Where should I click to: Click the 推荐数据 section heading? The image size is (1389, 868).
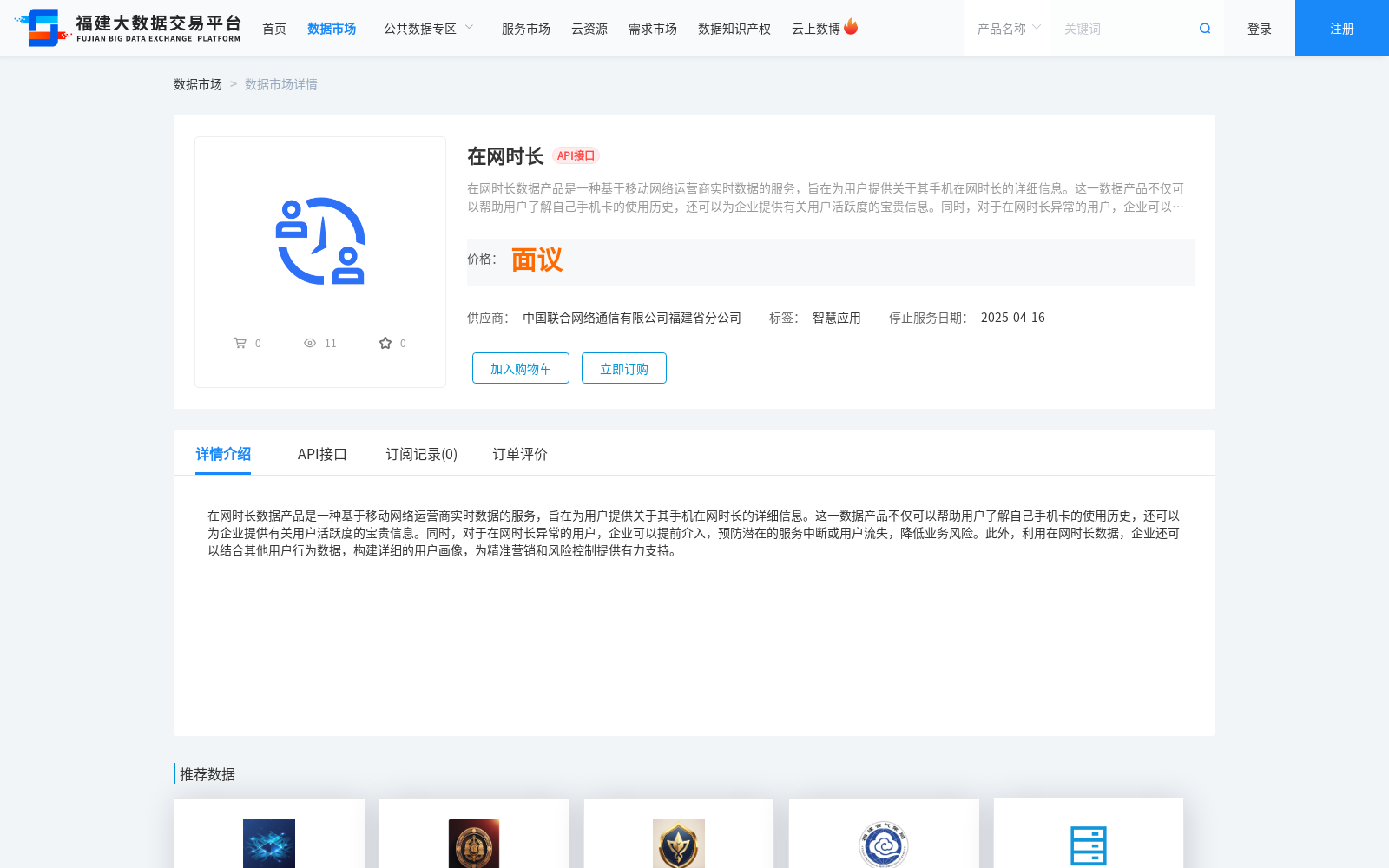click(207, 774)
